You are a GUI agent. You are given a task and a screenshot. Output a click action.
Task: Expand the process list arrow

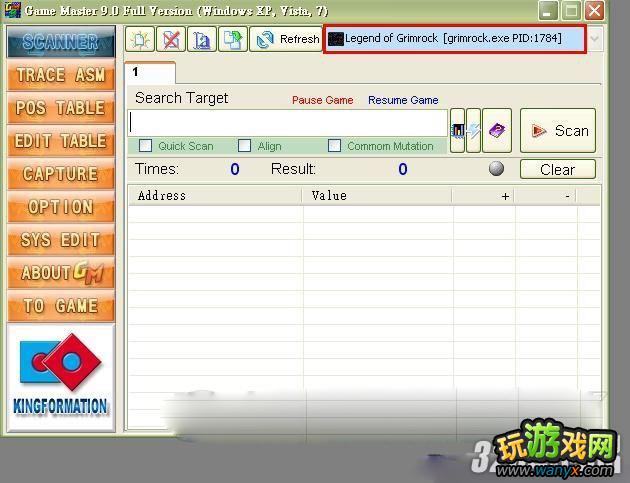coord(595,39)
